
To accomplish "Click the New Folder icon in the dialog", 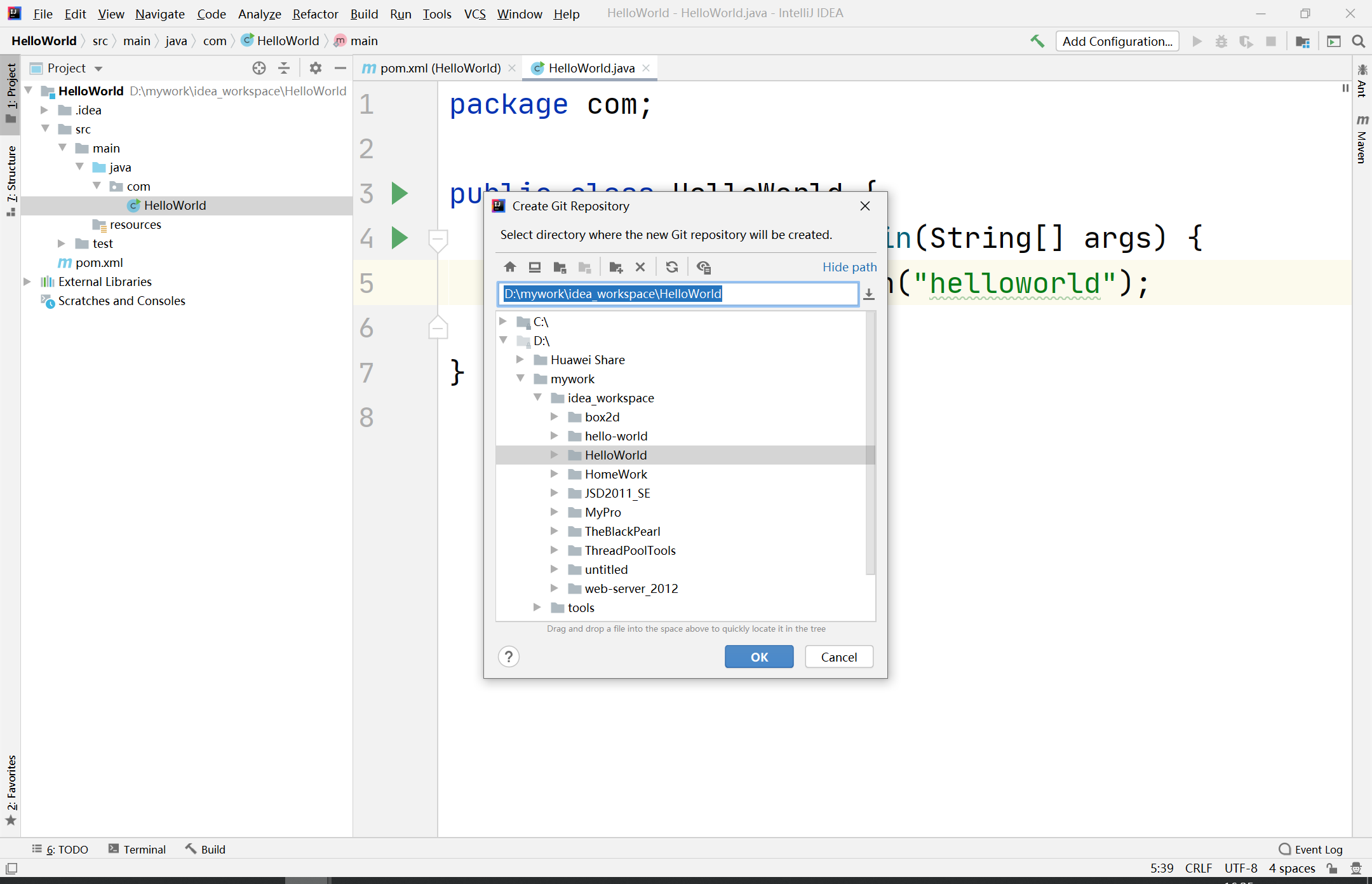I will point(615,267).
